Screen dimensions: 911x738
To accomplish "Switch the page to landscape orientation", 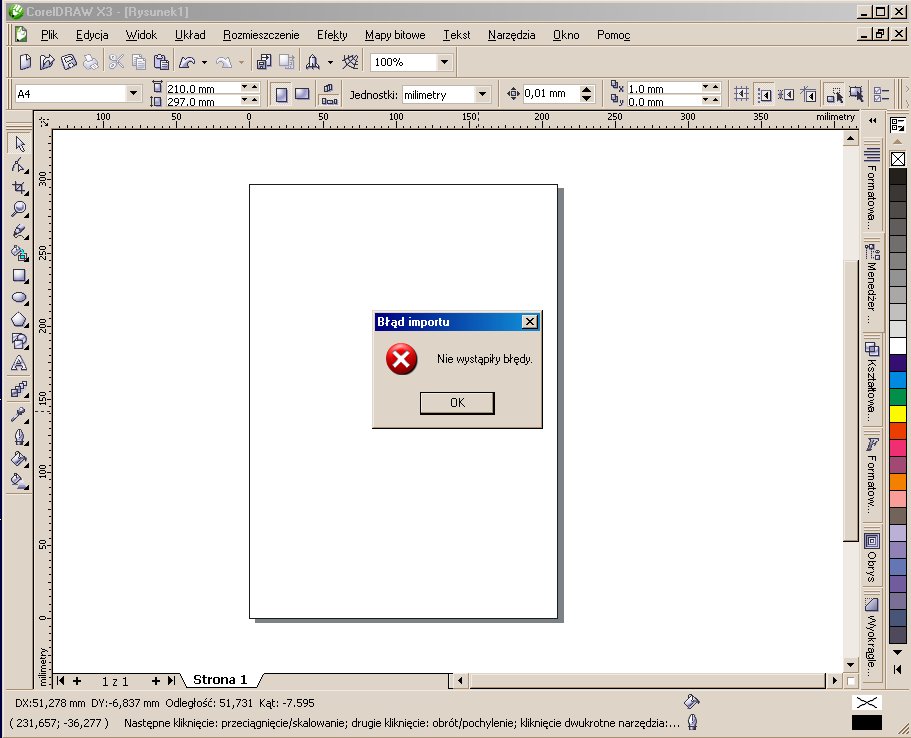I will pos(302,94).
